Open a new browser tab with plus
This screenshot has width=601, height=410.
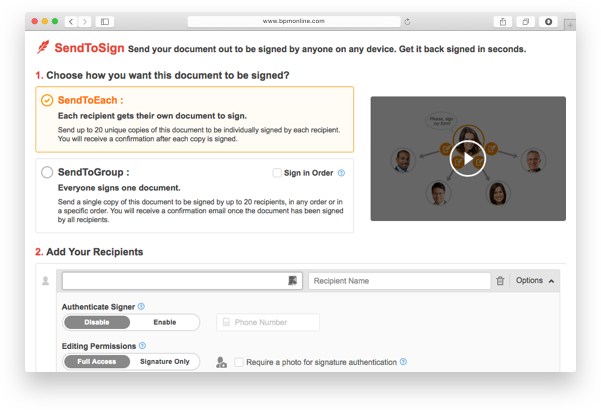[x=570, y=25]
